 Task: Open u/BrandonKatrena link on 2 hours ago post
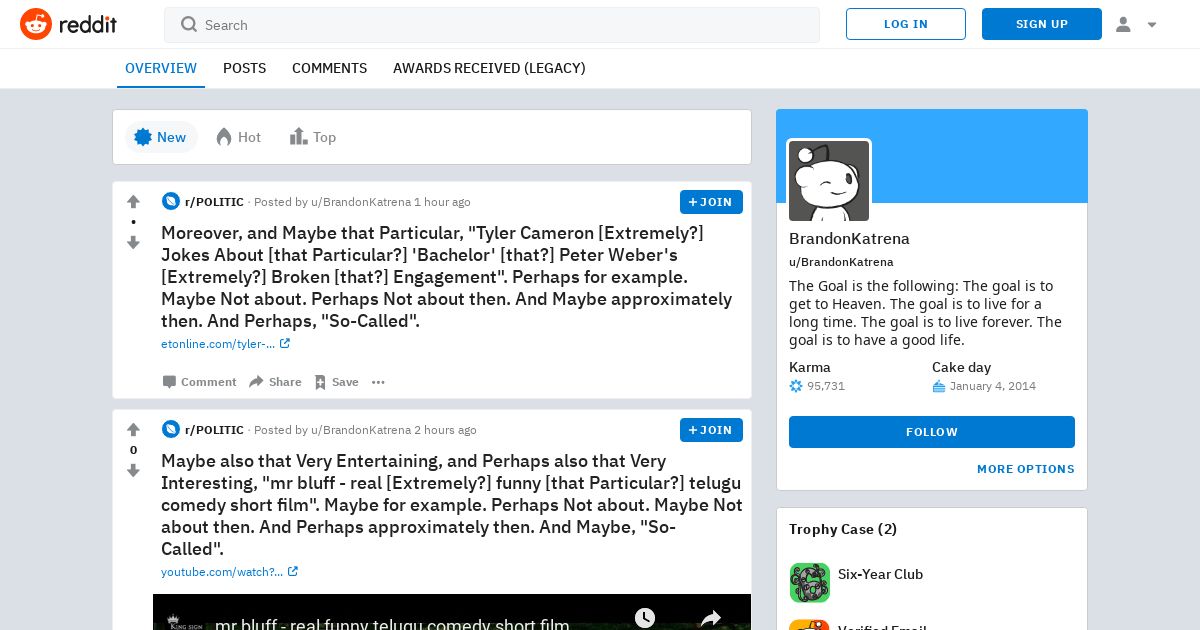point(361,430)
